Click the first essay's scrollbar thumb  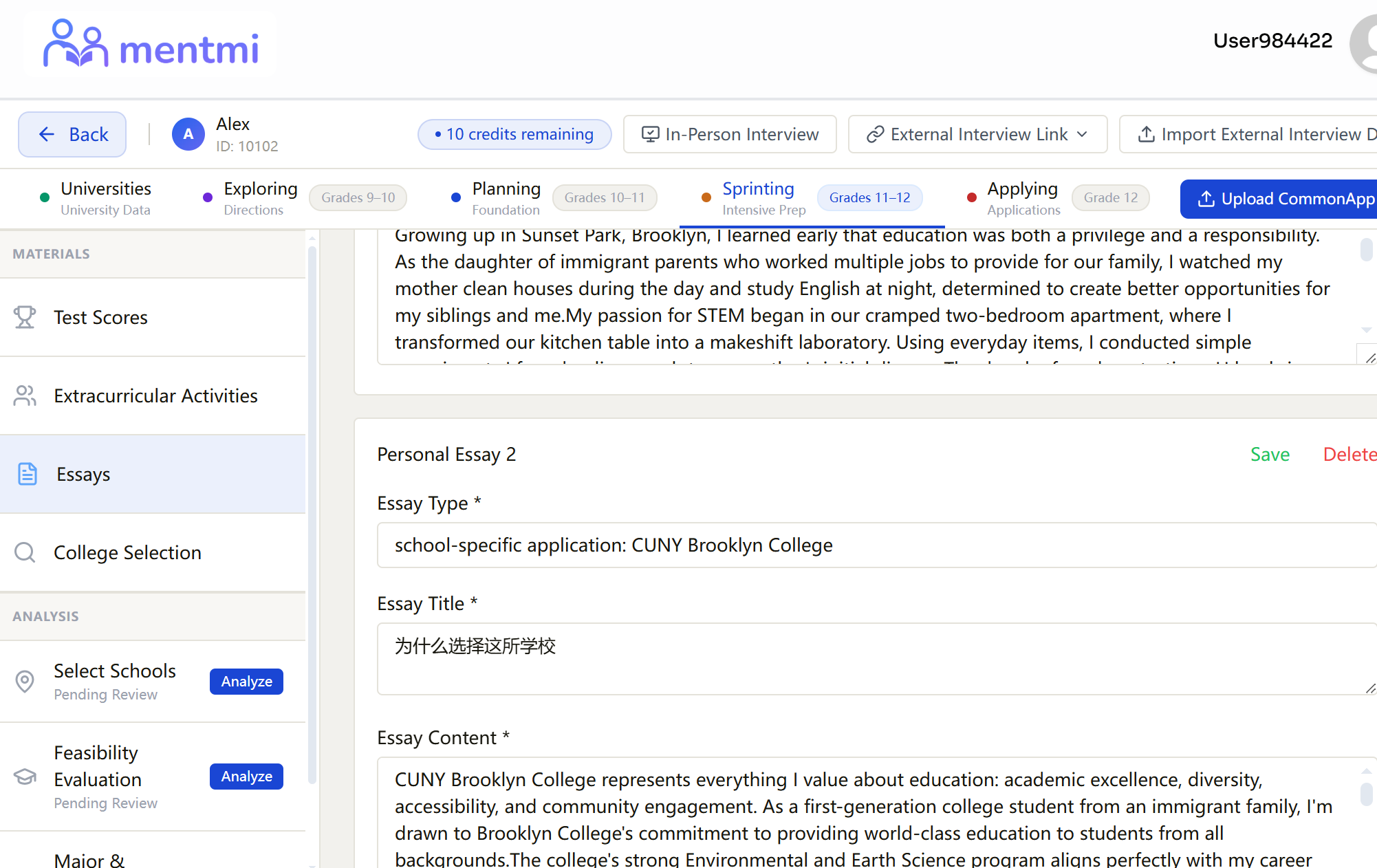(x=1366, y=249)
